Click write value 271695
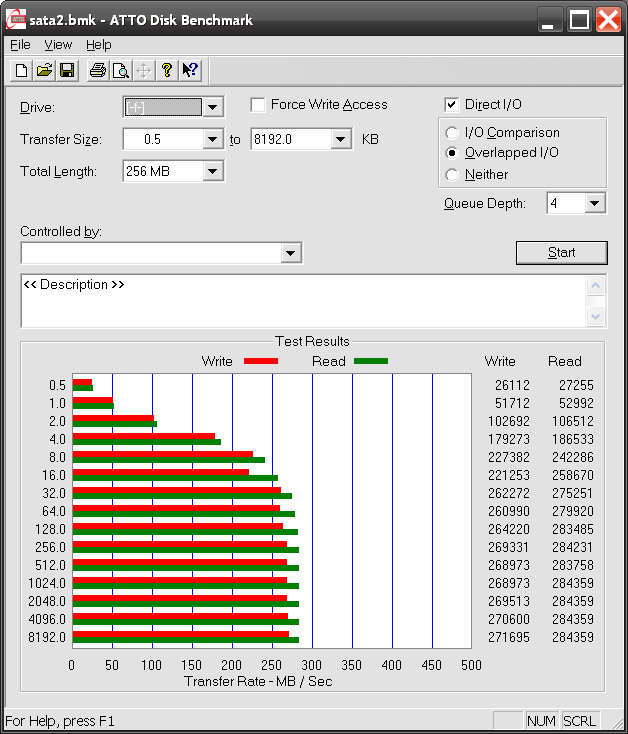 (x=509, y=637)
